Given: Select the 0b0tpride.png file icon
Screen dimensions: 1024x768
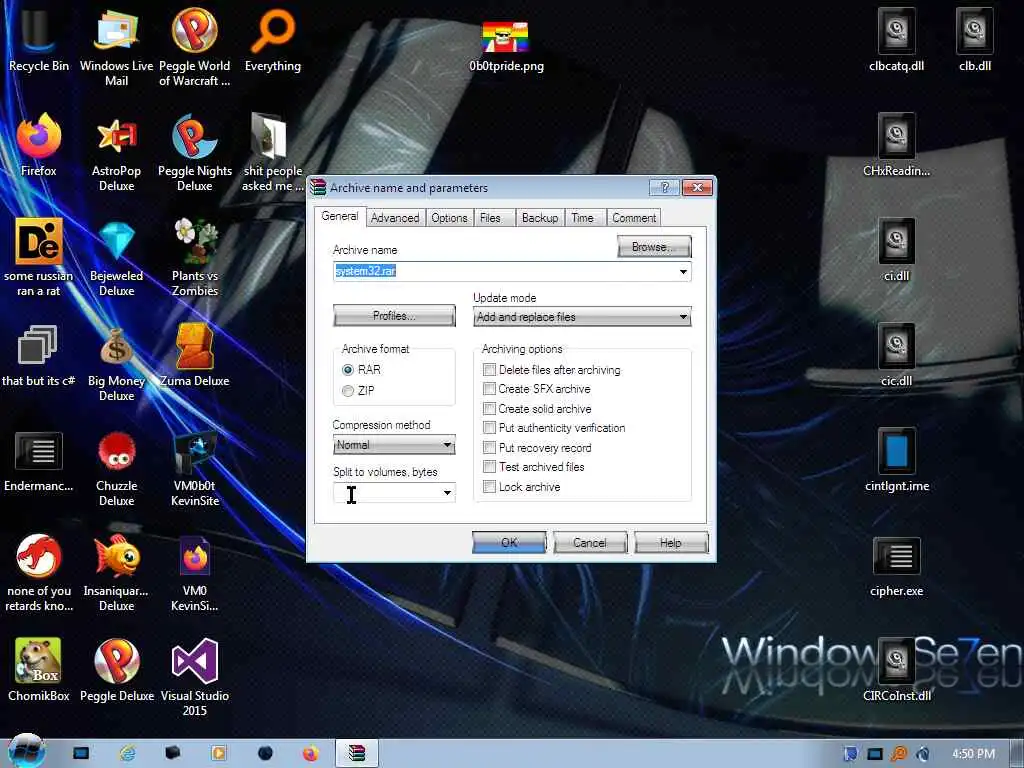Looking at the screenshot, I should coord(506,46).
